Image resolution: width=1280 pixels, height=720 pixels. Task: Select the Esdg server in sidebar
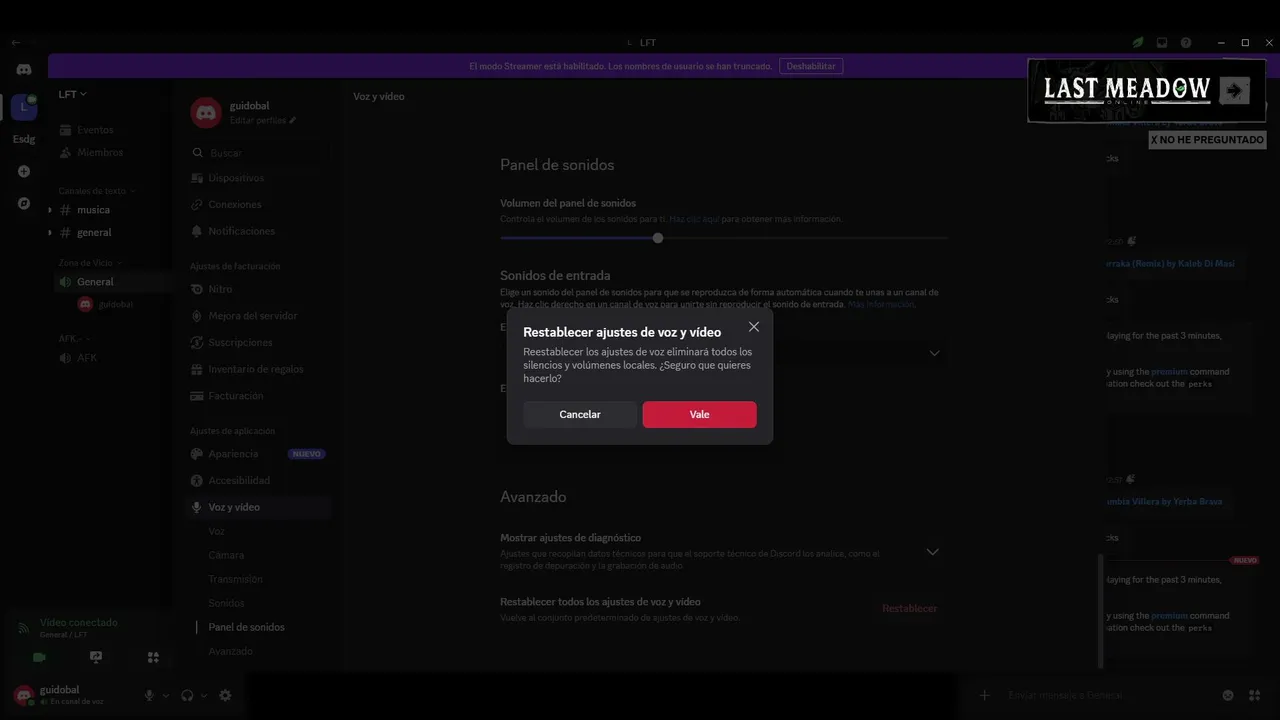click(x=24, y=139)
